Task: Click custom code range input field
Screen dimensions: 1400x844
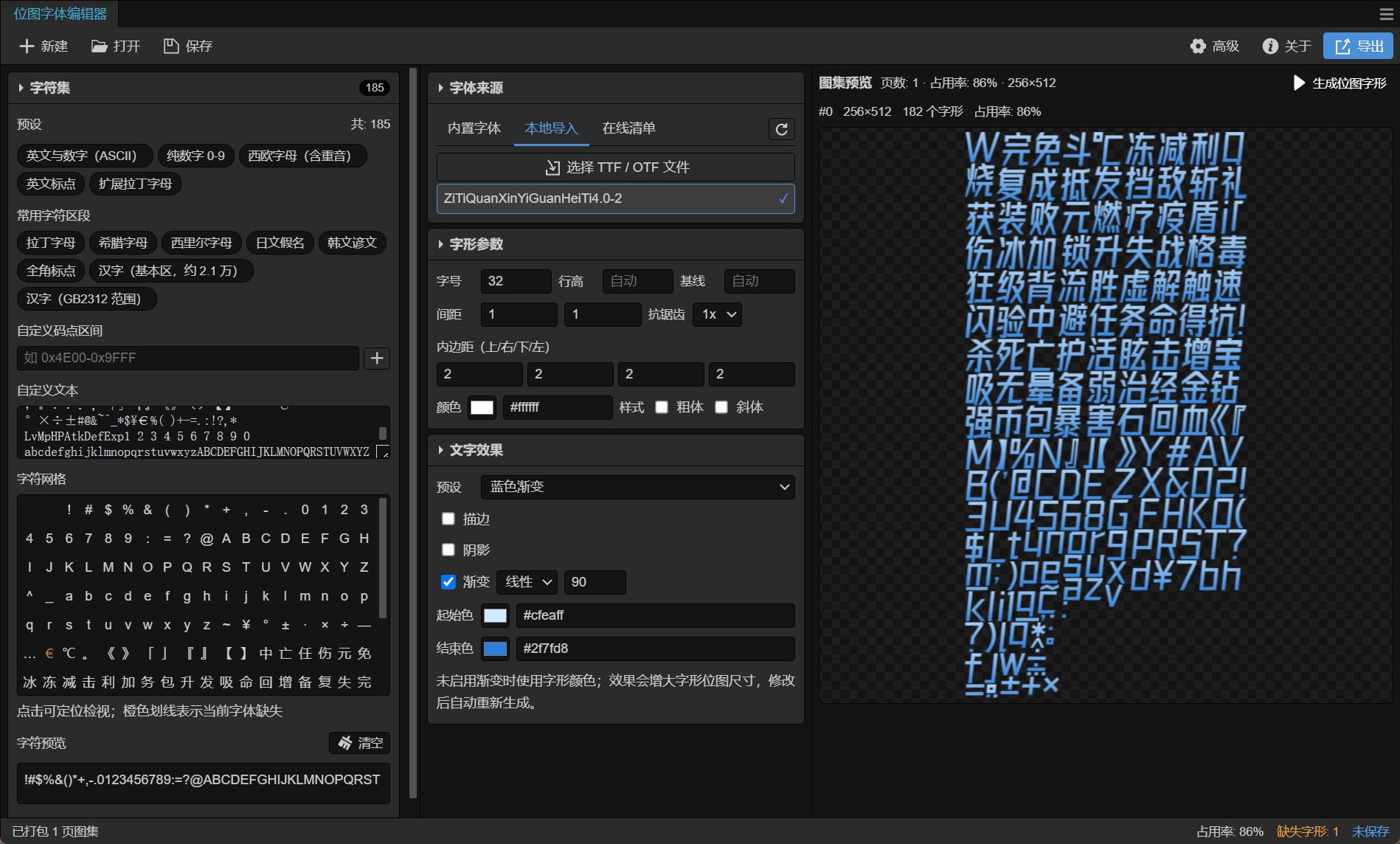Action: [188, 358]
